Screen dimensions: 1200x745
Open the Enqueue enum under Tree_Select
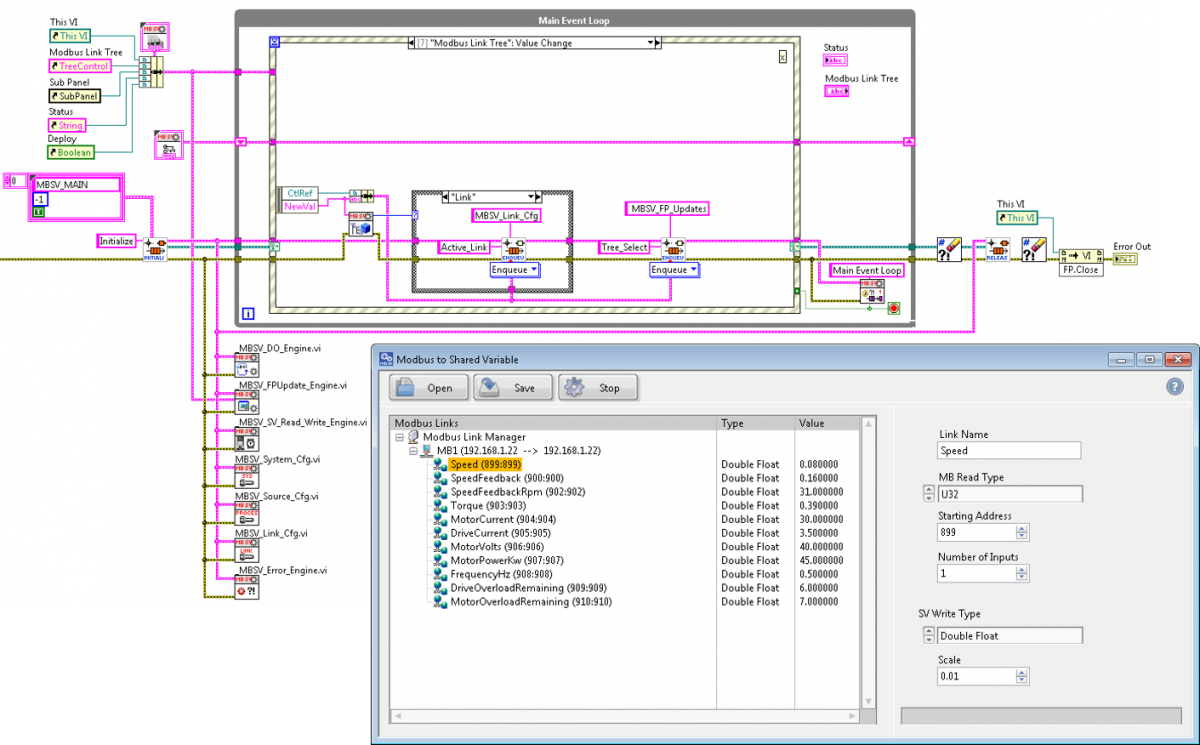click(673, 270)
